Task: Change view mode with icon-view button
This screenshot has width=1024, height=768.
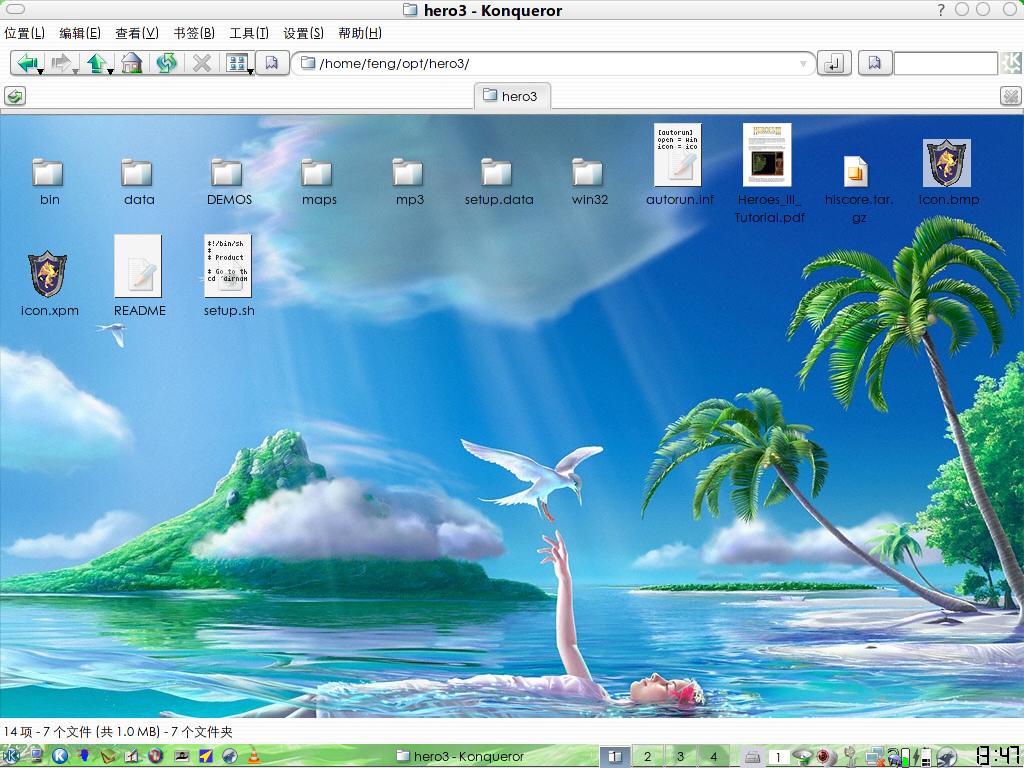Action: [x=236, y=63]
